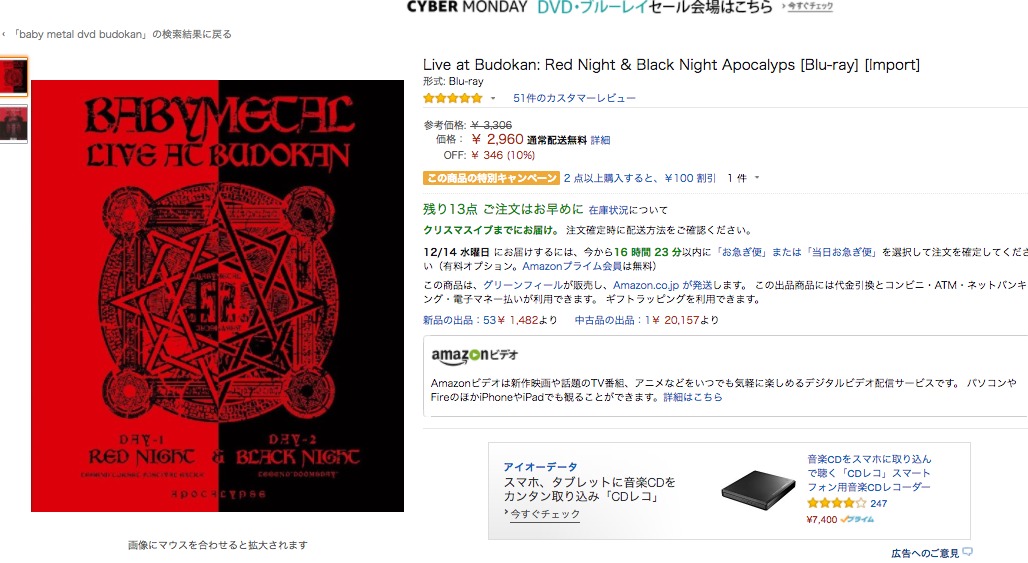Screen dimensions: 1028x563
Task: Open the quantity 1件 dropdown
Action: [x=743, y=178]
